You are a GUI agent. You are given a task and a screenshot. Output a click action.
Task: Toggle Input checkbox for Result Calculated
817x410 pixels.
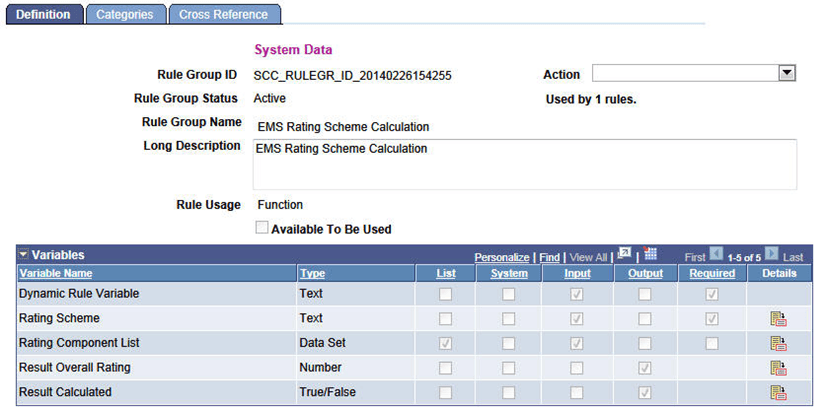577,392
